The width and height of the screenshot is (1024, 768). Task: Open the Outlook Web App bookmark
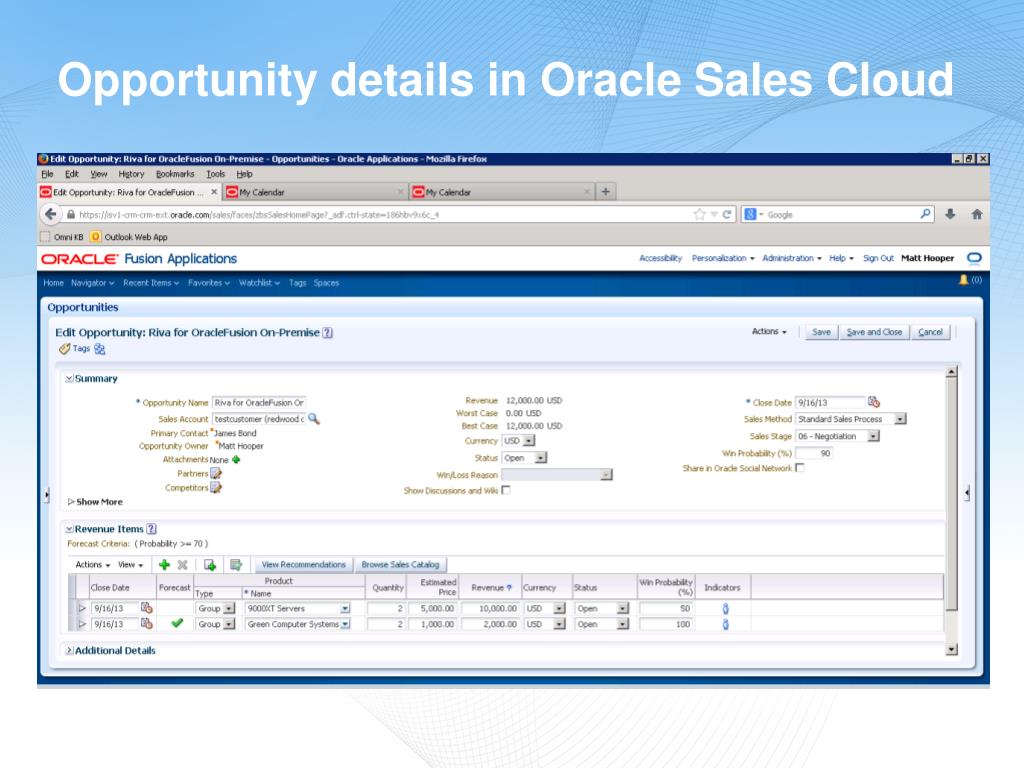[x=129, y=237]
